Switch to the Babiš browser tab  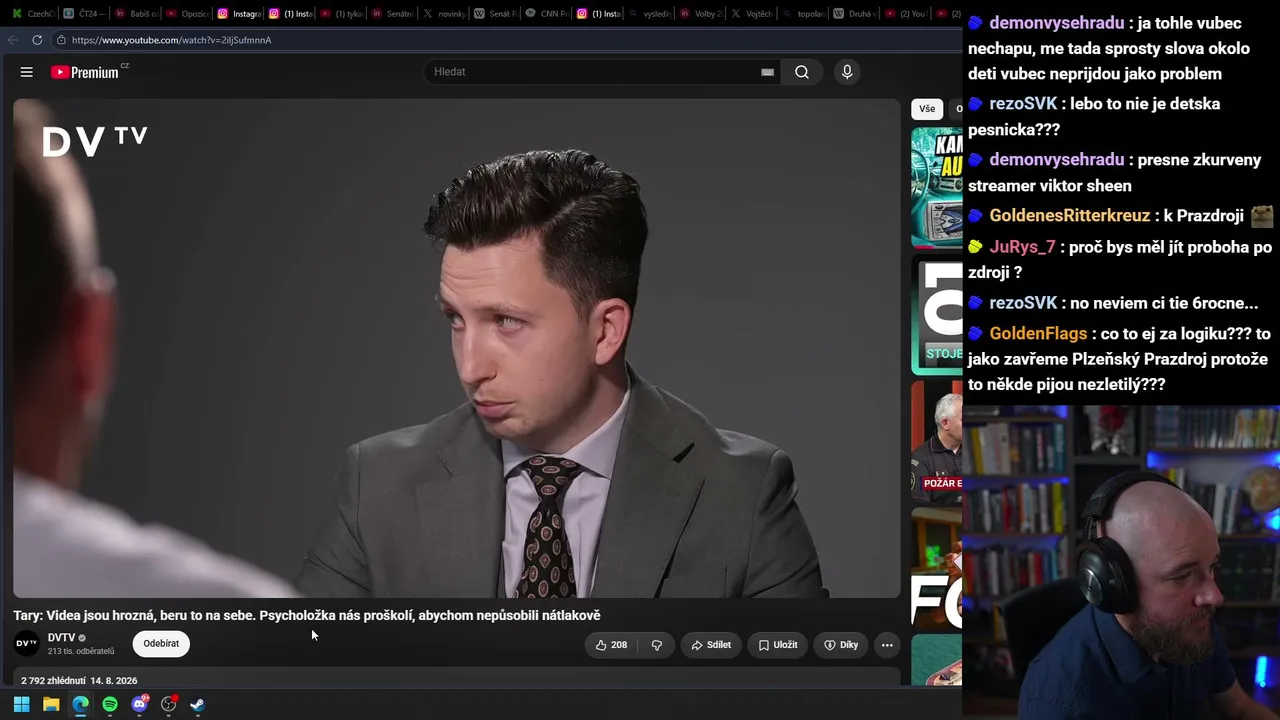(x=136, y=14)
